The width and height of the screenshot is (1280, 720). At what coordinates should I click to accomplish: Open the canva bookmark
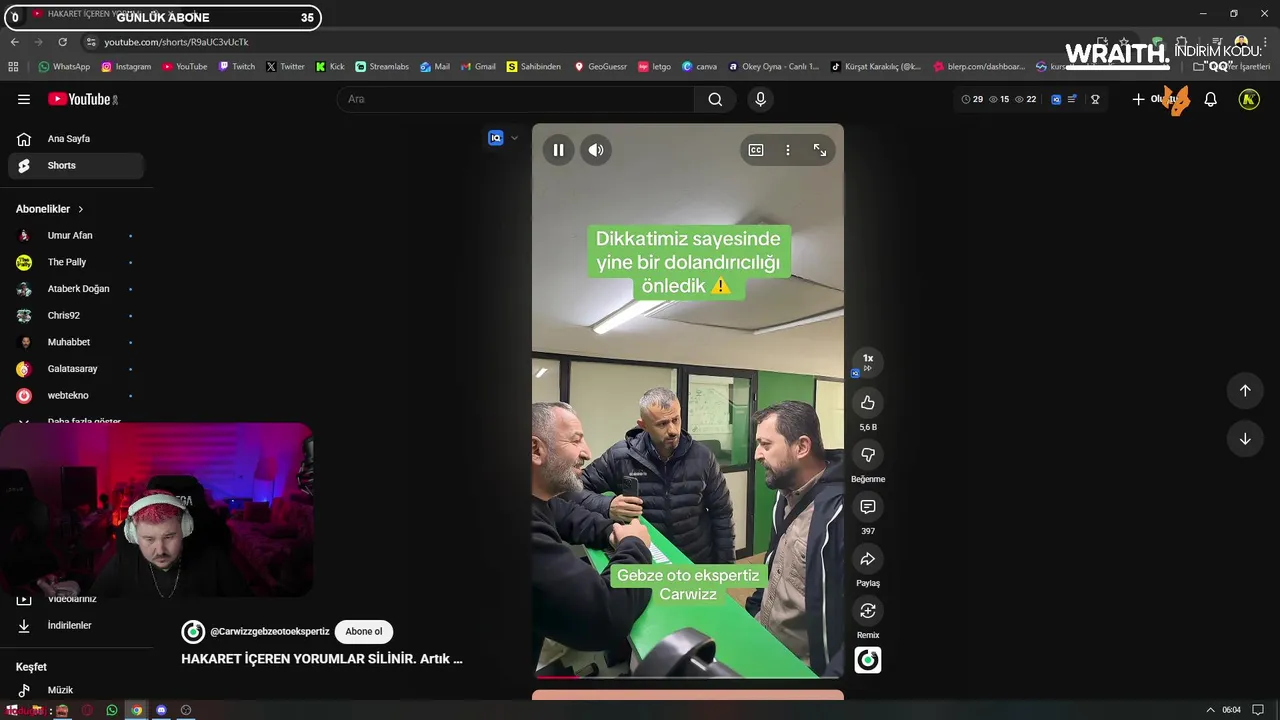pyautogui.click(x=699, y=67)
